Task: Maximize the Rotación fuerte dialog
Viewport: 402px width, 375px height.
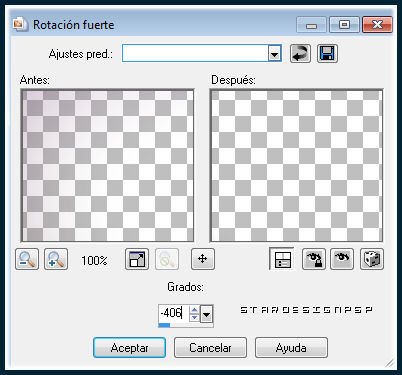Action: (344, 25)
